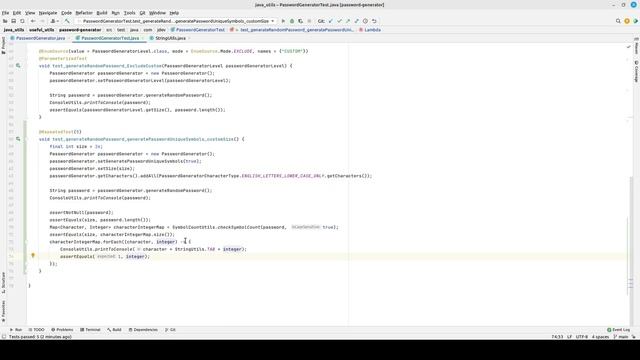Click the Synchronize/reload toolbar icon

(x=22, y=21)
